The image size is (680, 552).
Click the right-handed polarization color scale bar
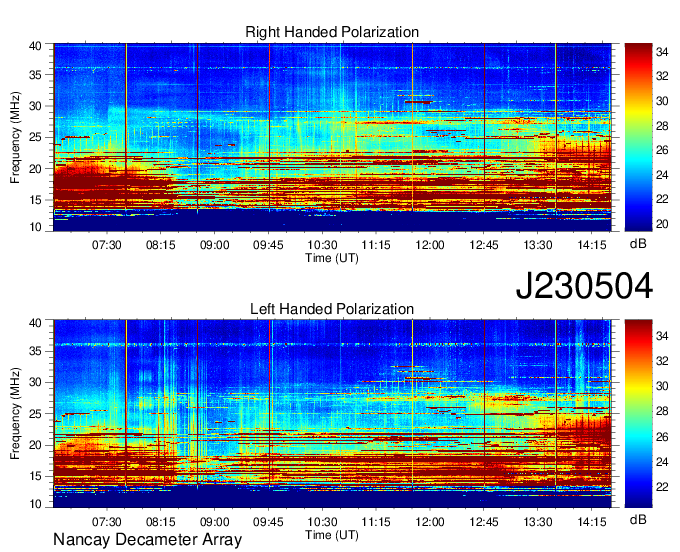638,137
